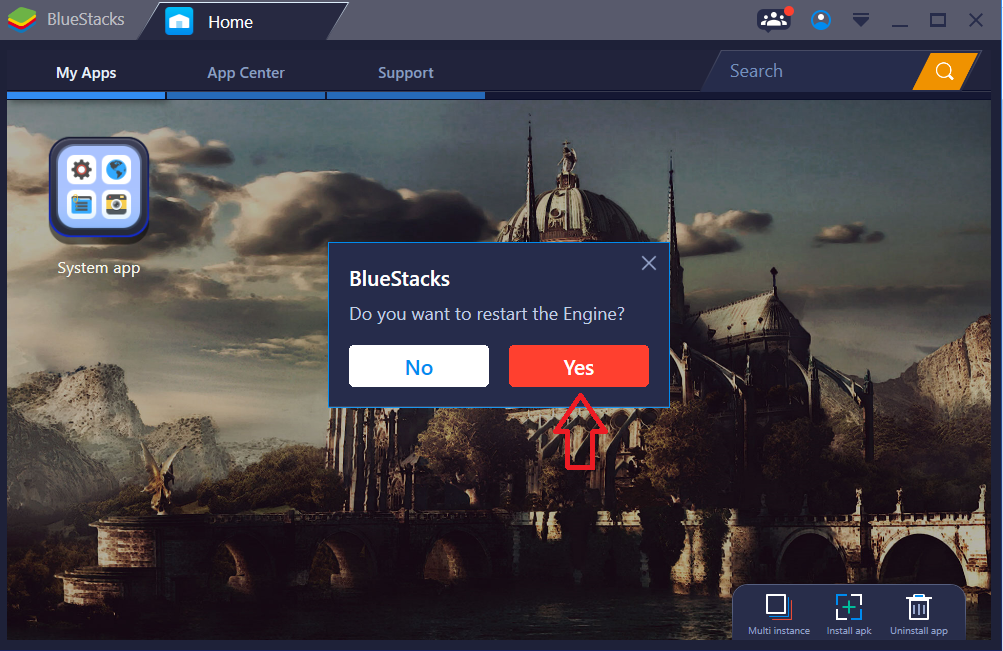The height and width of the screenshot is (651, 1003).
Task: Open the System app folder icon
Action: [x=99, y=189]
